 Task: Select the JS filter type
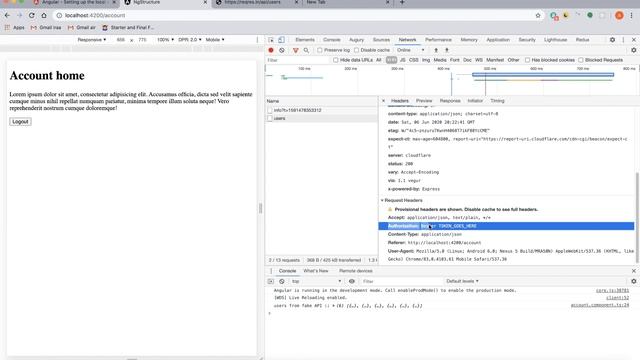(402, 60)
